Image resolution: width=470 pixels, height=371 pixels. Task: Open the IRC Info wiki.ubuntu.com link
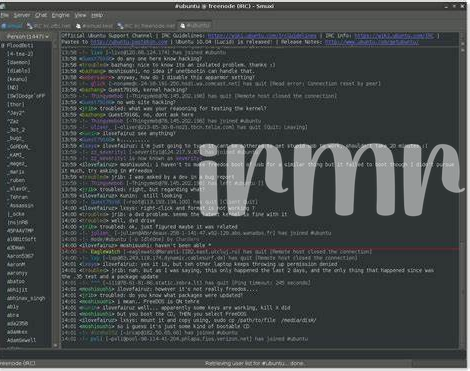pos(394,36)
